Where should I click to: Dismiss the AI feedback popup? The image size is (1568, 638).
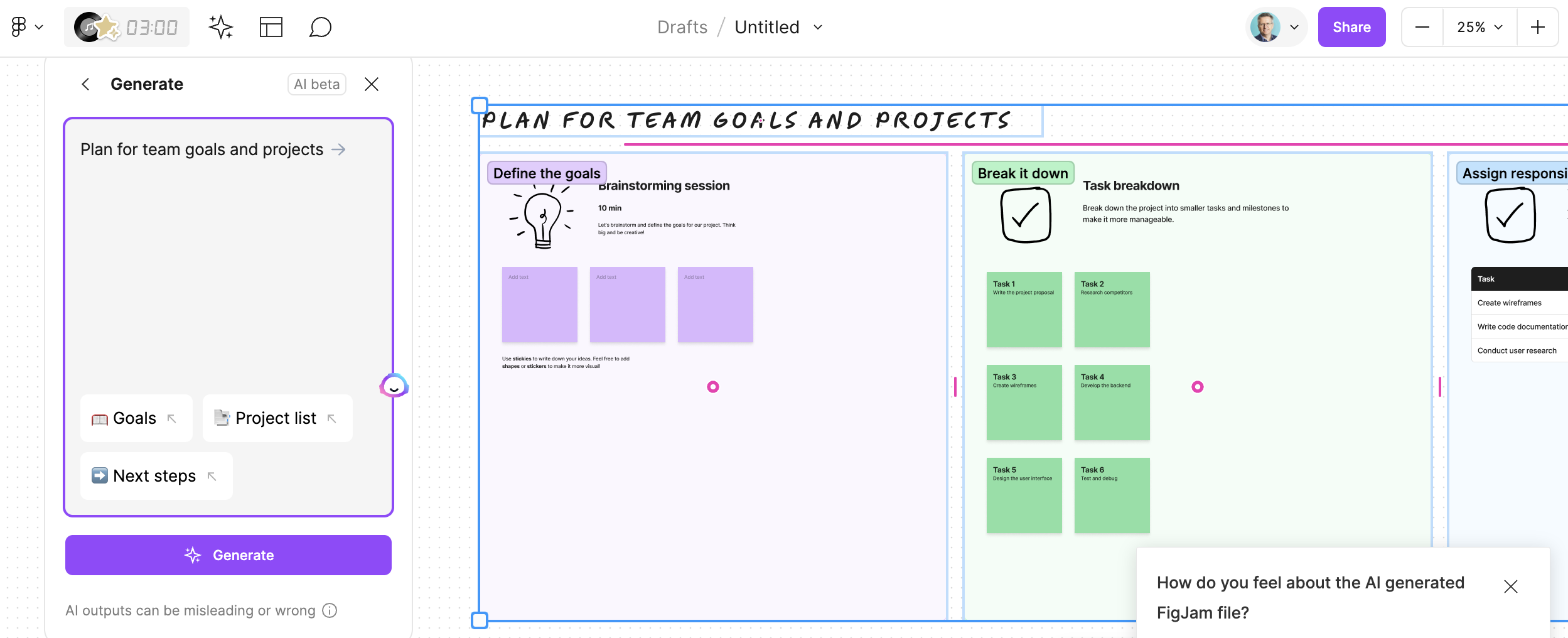(x=1510, y=587)
